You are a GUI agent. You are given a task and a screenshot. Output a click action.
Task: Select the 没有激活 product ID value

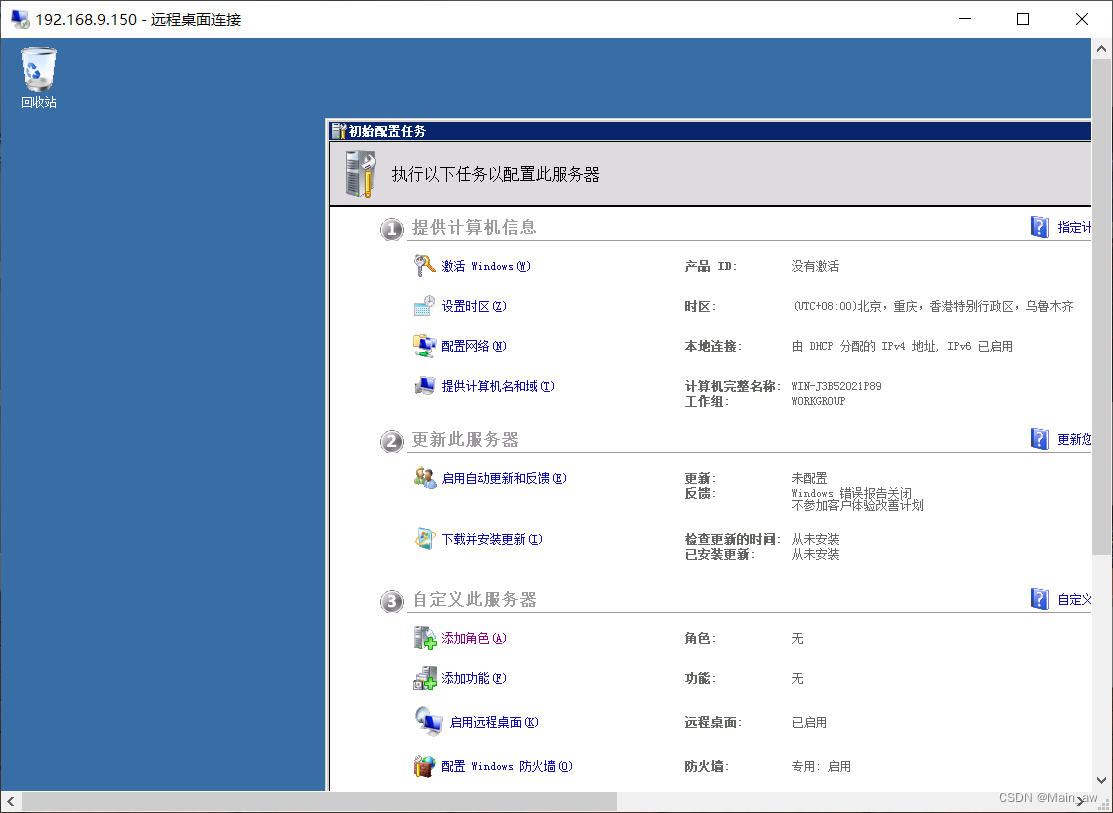pos(815,266)
